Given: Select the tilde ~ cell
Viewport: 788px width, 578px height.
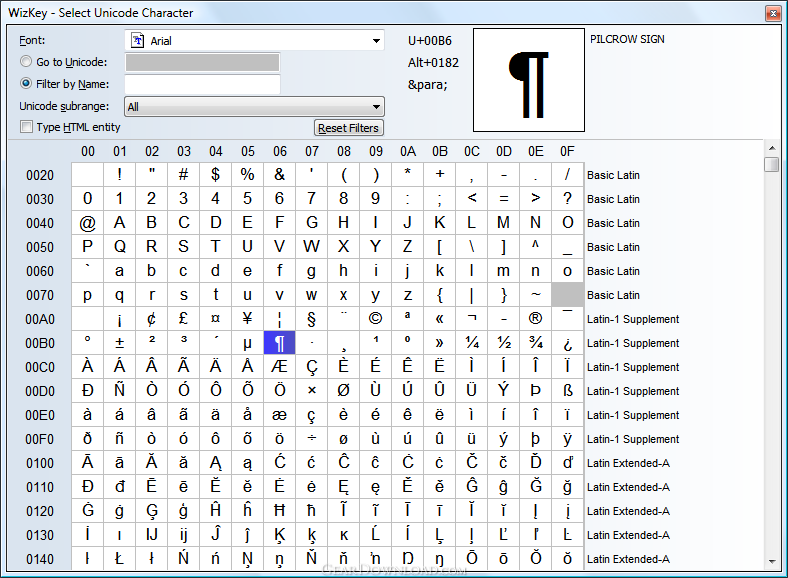Looking at the screenshot, I should point(535,295).
